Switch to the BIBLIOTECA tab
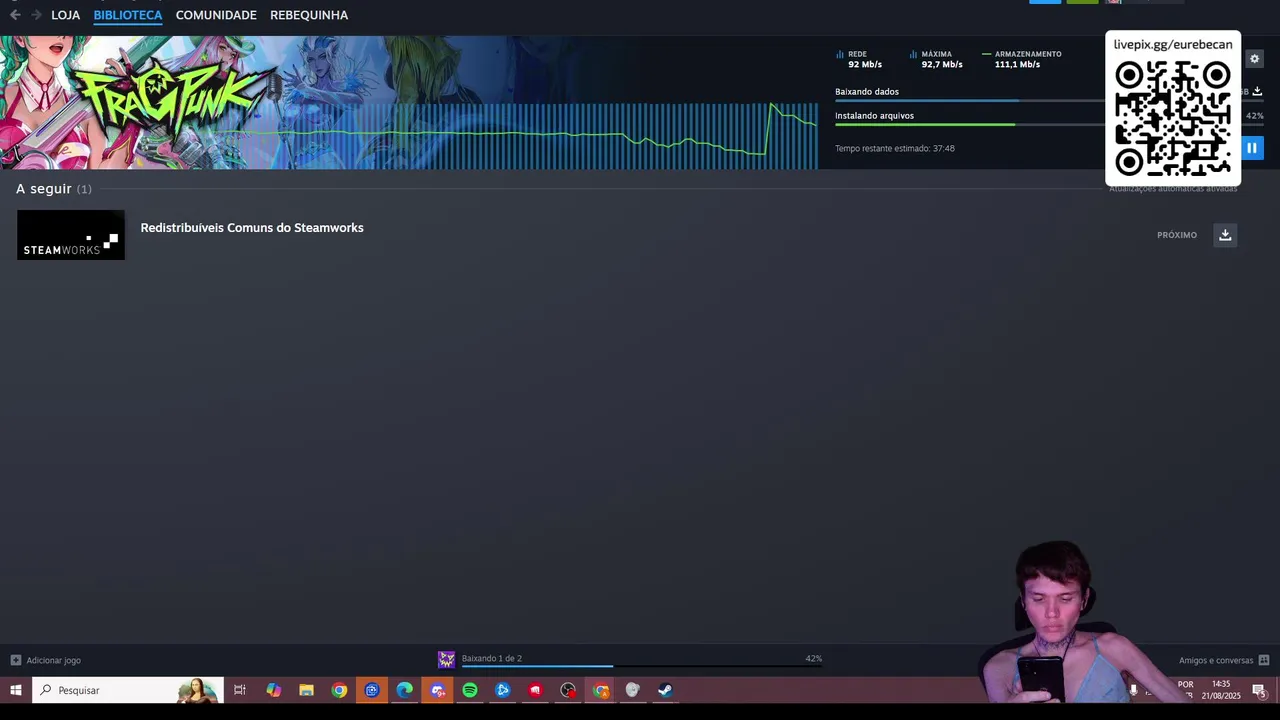The height and width of the screenshot is (720, 1280). click(128, 15)
